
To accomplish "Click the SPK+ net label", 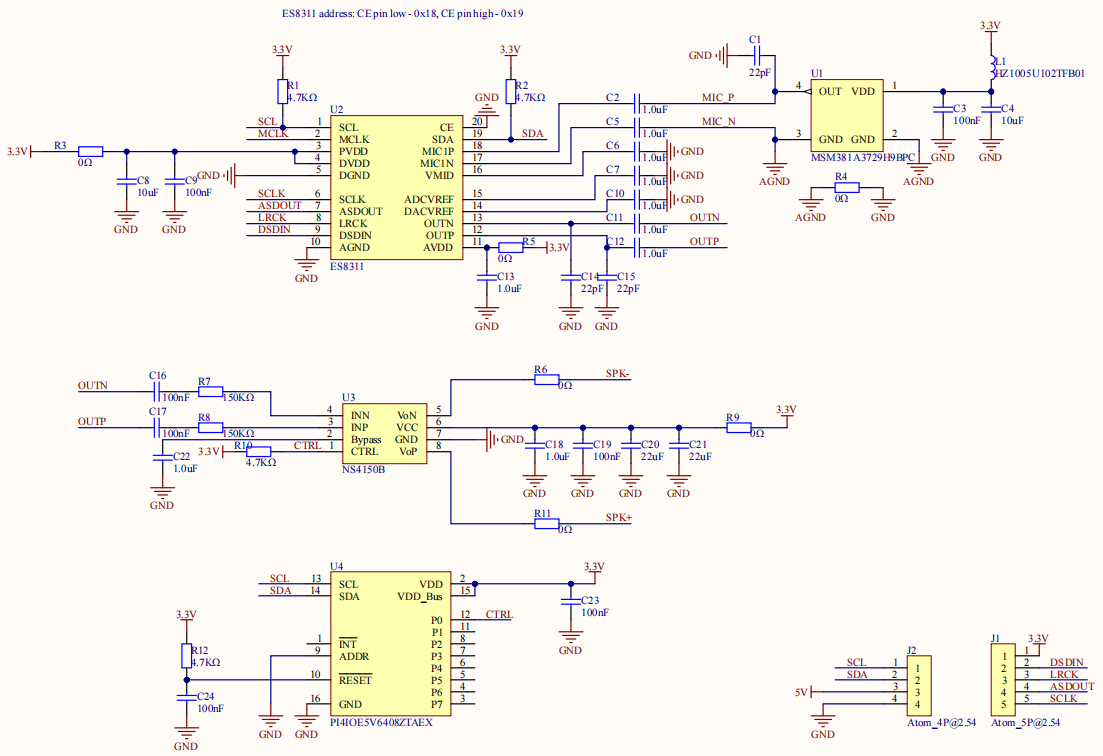I will point(618,517).
